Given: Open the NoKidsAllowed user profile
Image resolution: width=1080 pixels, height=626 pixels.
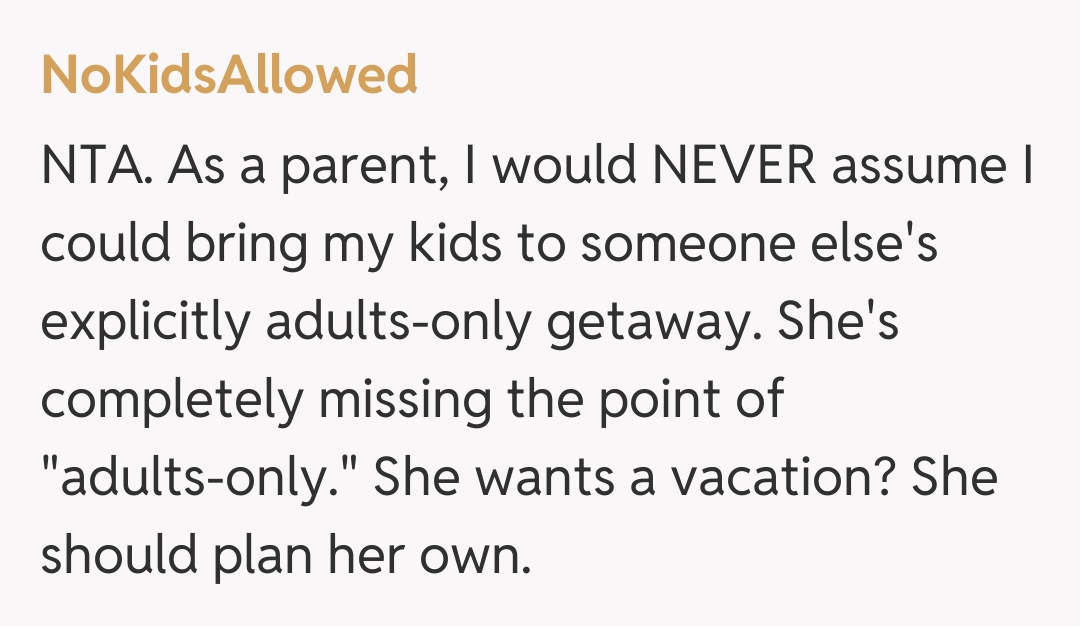Looking at the screenshot, I should 229,76.
